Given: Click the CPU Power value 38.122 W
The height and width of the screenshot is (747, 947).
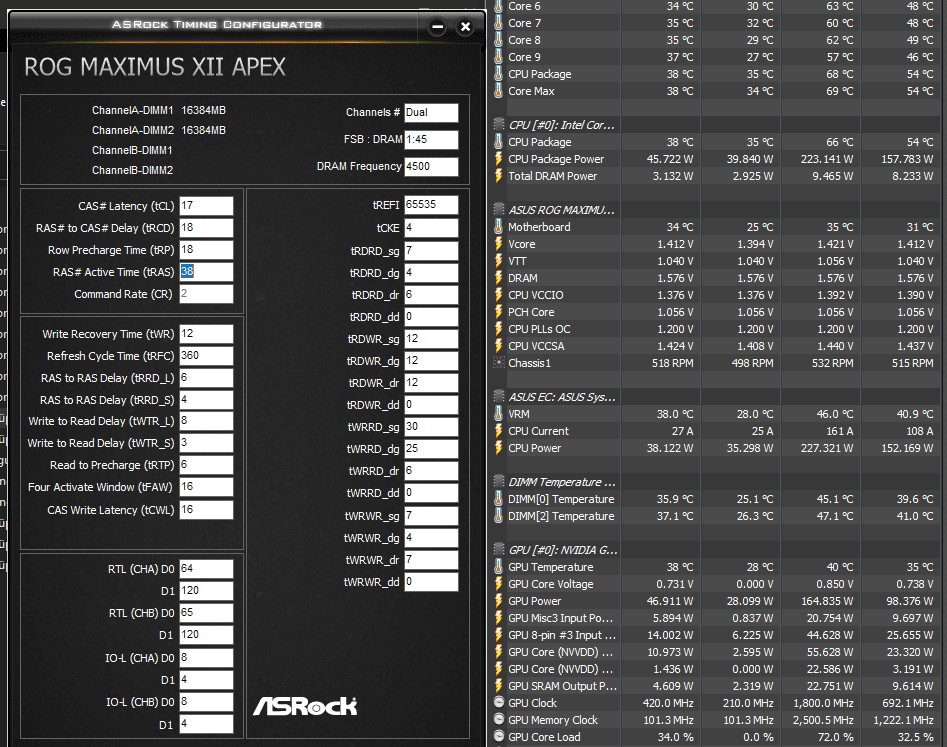Looking at the screenshot, I should pos(670,448).
